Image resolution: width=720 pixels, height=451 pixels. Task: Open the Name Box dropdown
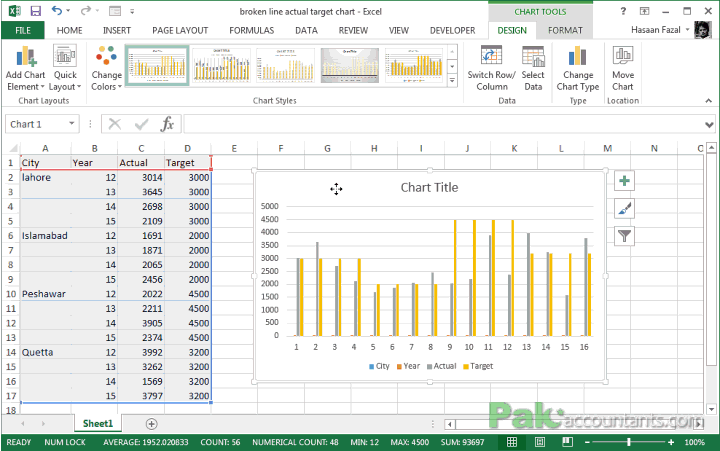[72, 124]
